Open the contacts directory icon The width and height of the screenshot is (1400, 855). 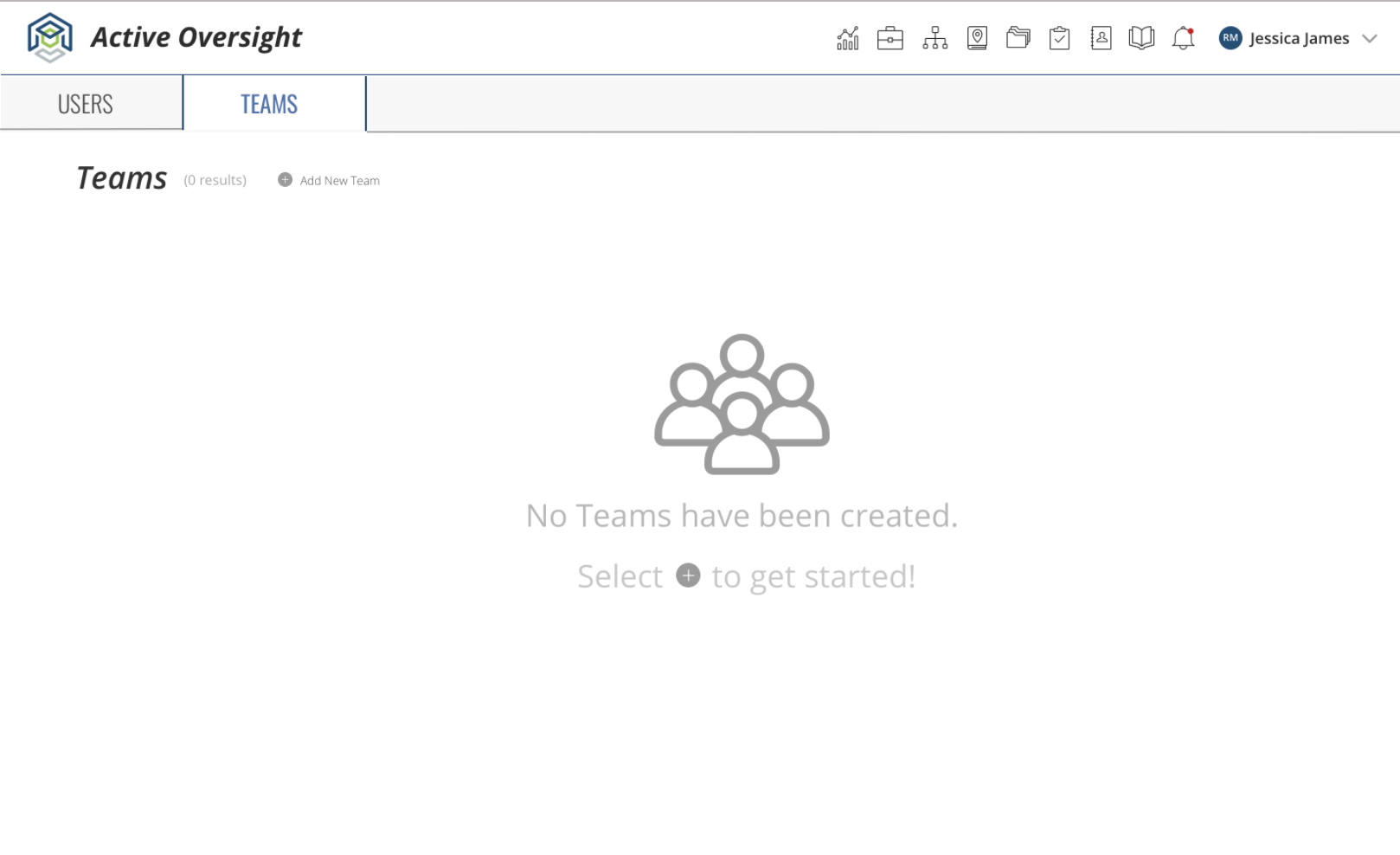[x=1101, y=37]
